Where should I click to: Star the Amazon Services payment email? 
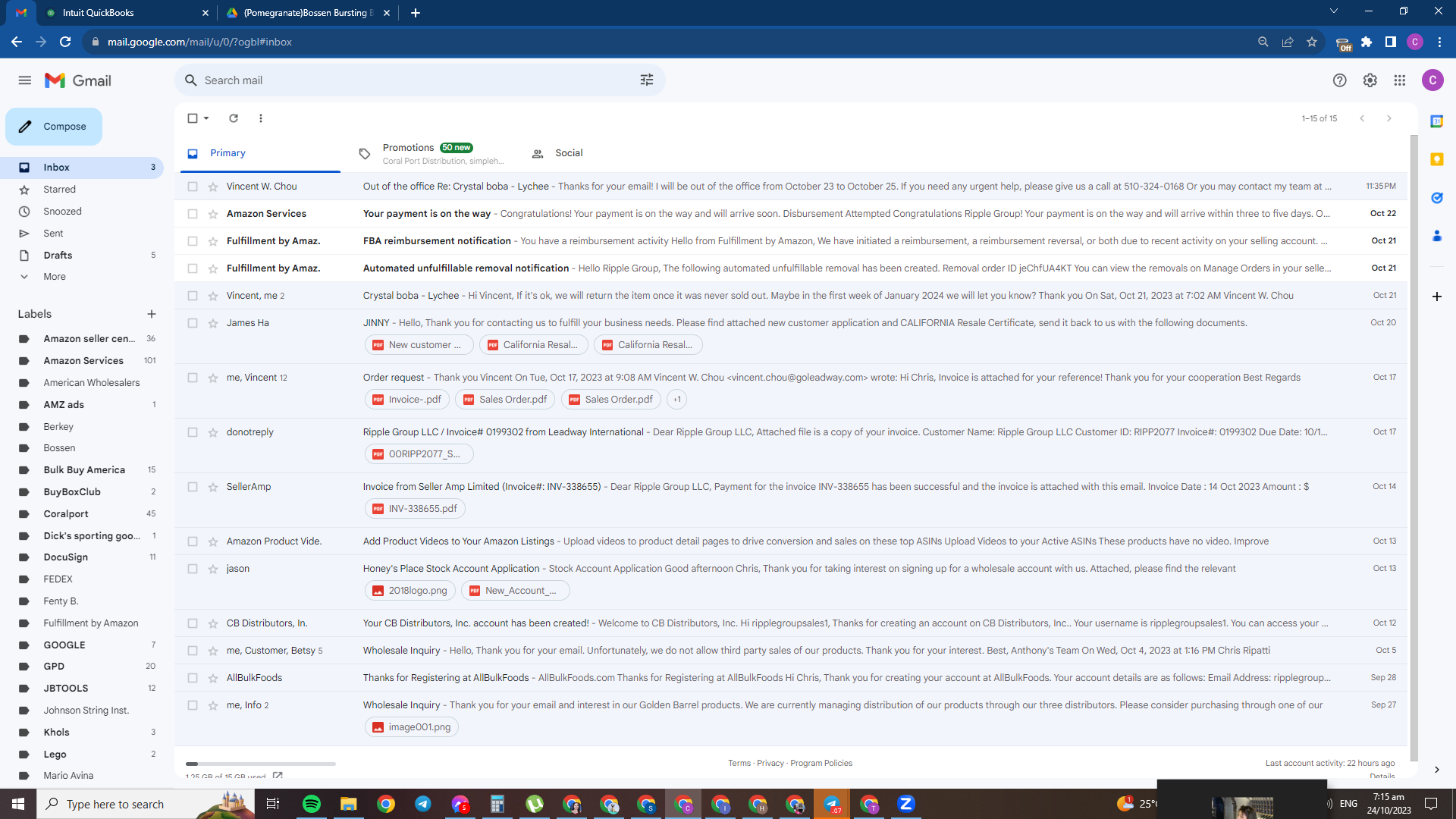(213, 214)
